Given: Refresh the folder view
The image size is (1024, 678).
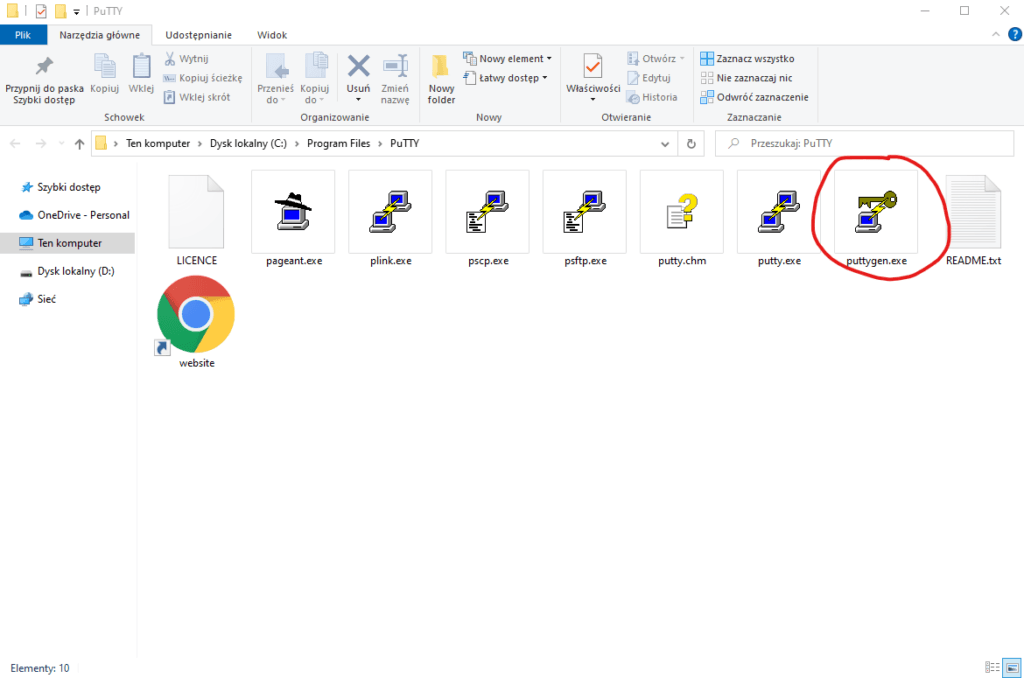Looking at the screenshot, I should (x=691, y=144).
